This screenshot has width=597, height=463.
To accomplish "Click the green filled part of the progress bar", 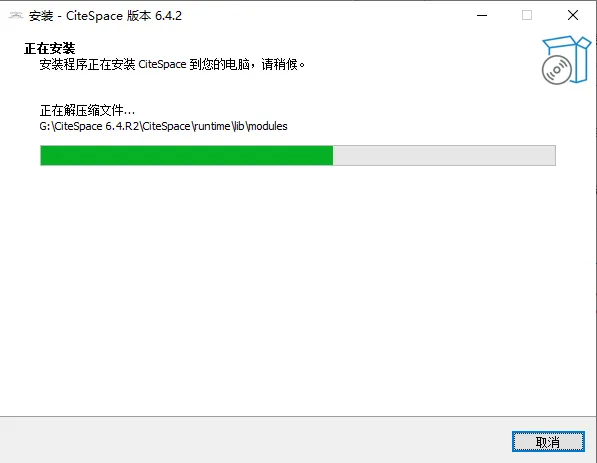I will pyautogui.click(x=187, y=155).
